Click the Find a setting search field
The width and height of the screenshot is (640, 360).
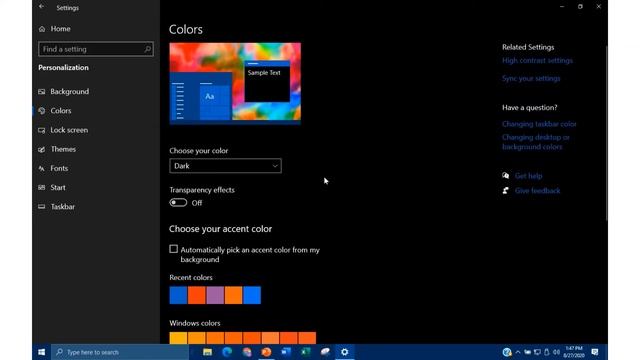96,49
